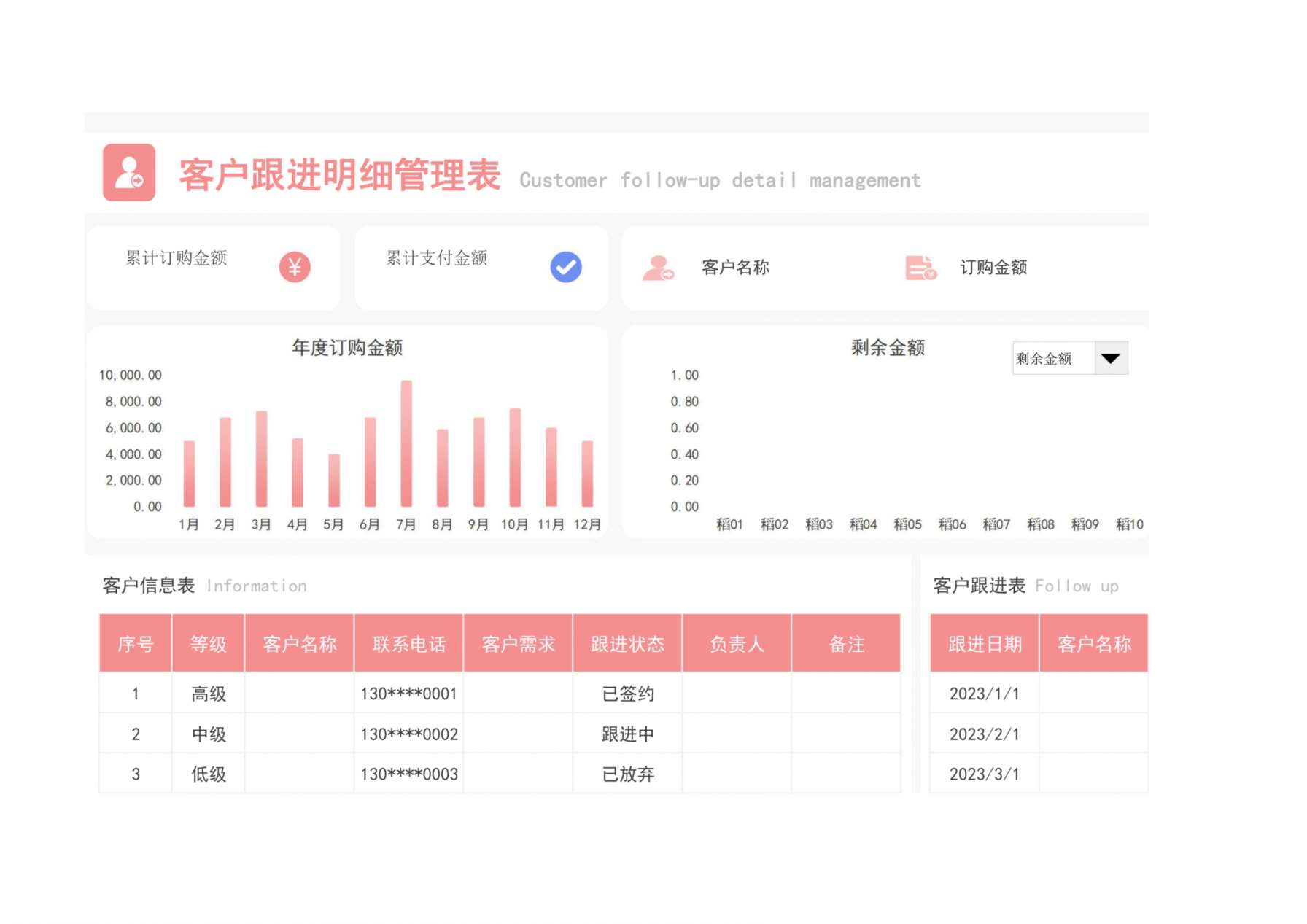Click the 5月 bar in the annual chart

click(x=334, y=480)
